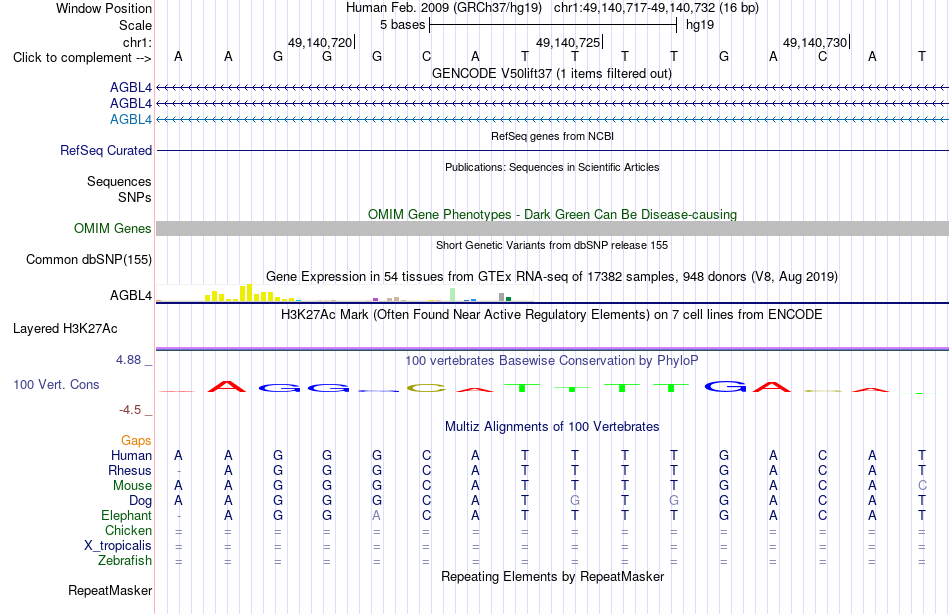
Task: Click the chr1 position text in header
Action: point(656,8)
